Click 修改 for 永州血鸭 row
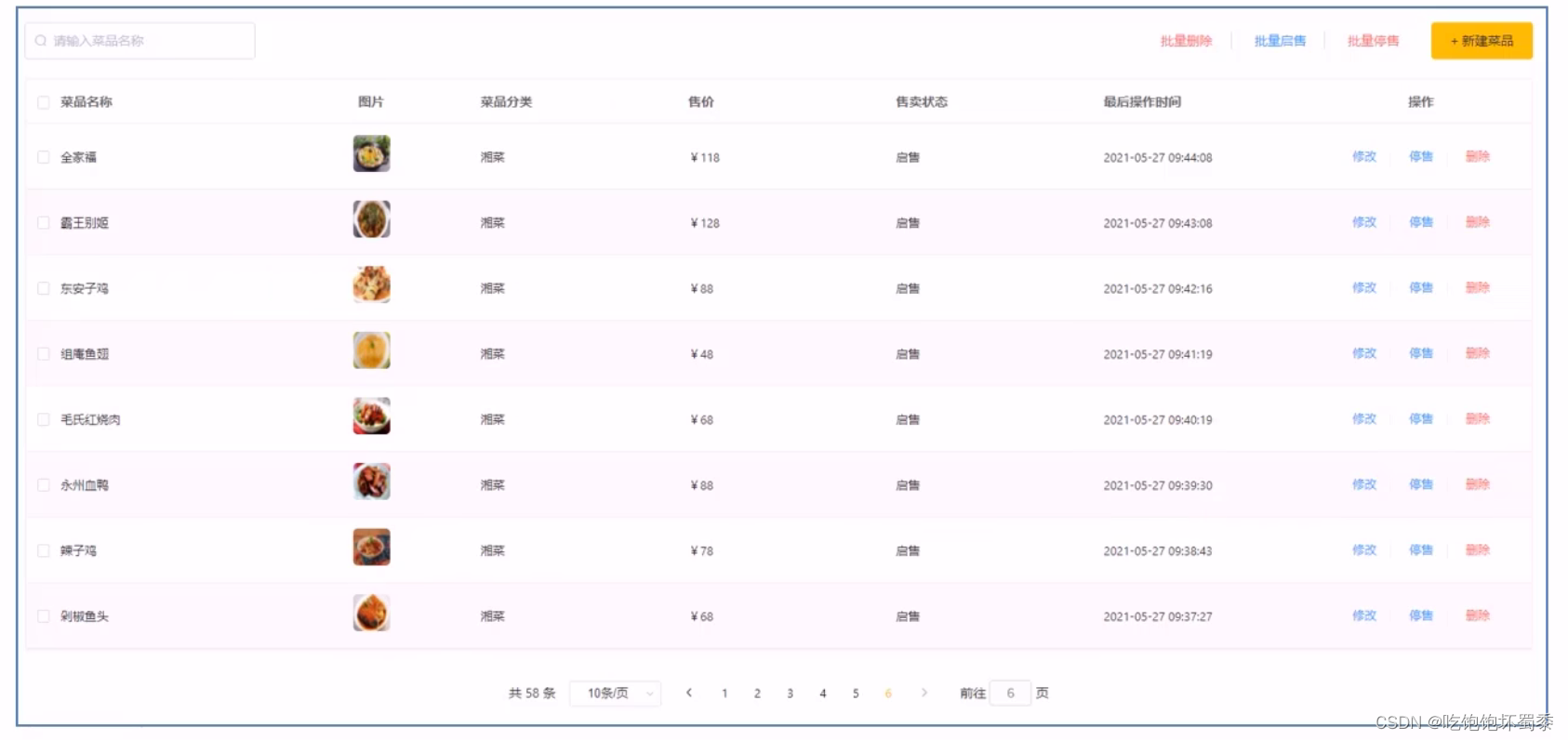Image resolution: width=1568 pixels, height=740 pixels. [x=1364, y=484]
